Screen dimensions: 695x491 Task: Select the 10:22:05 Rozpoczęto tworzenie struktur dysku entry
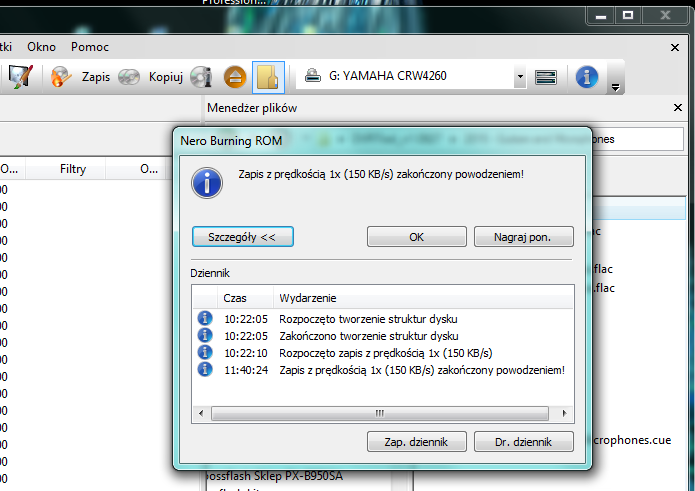(x=383, y=319)
